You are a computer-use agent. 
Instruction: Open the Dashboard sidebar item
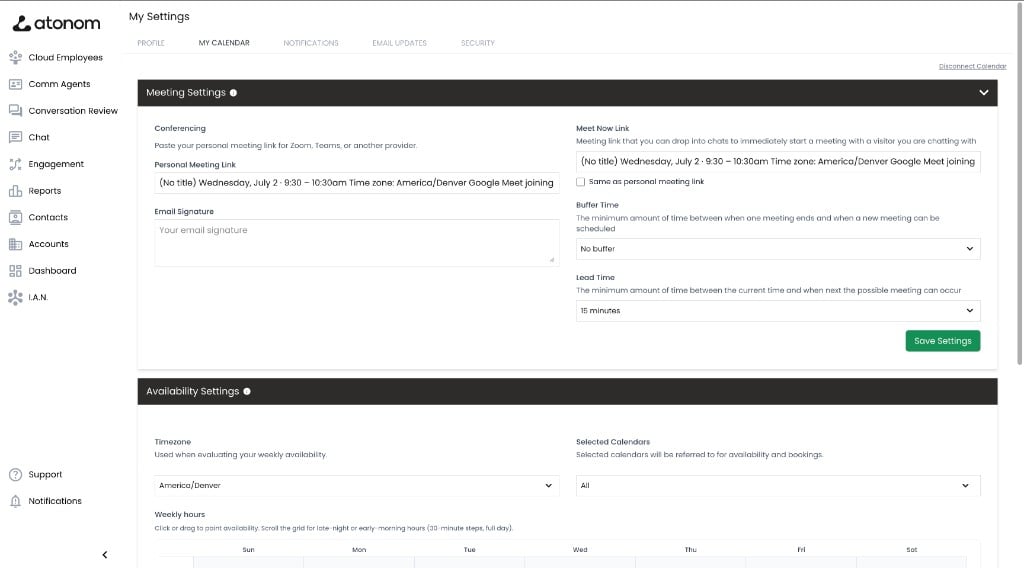52,270
